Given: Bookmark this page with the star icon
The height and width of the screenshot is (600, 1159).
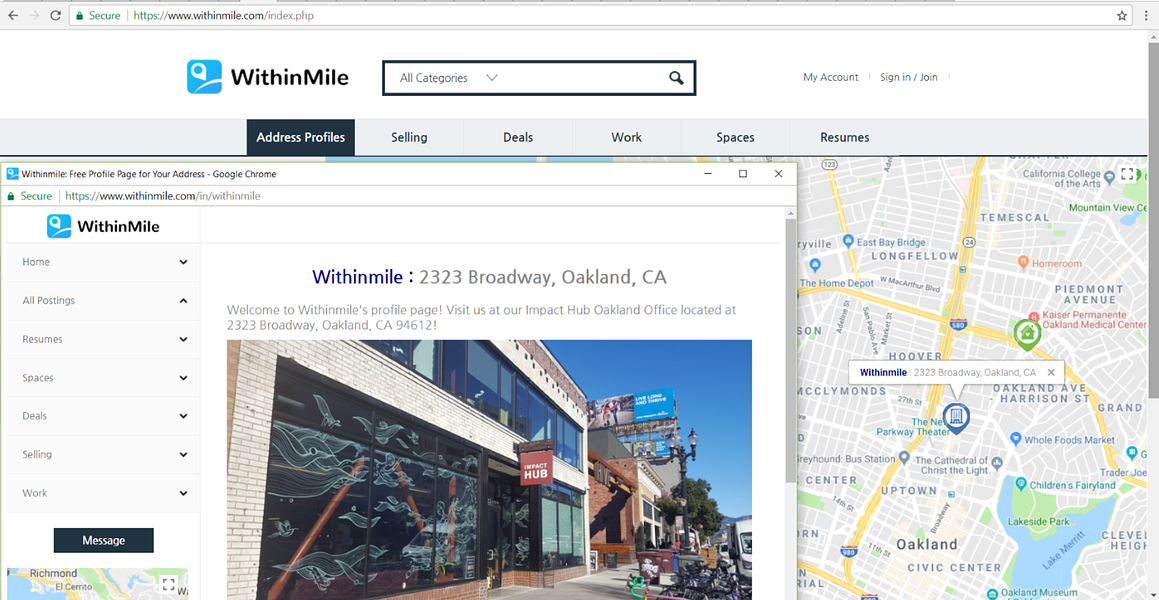Looking at the screenshot, I should click(1122, 16).
